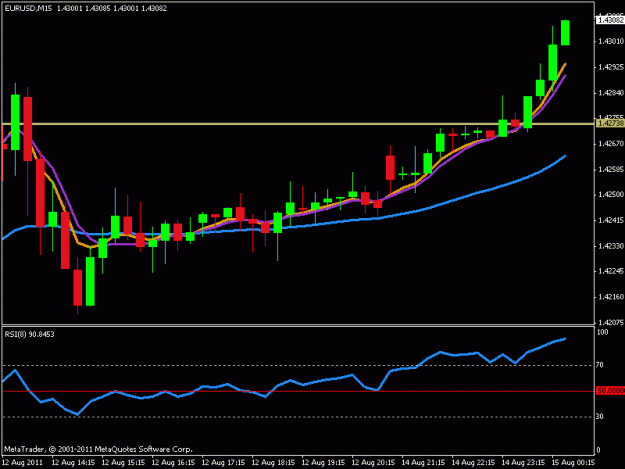Click the last green candle at chart top right
Image resolution: width=625 pixels, height=469 pixels.
565,32
